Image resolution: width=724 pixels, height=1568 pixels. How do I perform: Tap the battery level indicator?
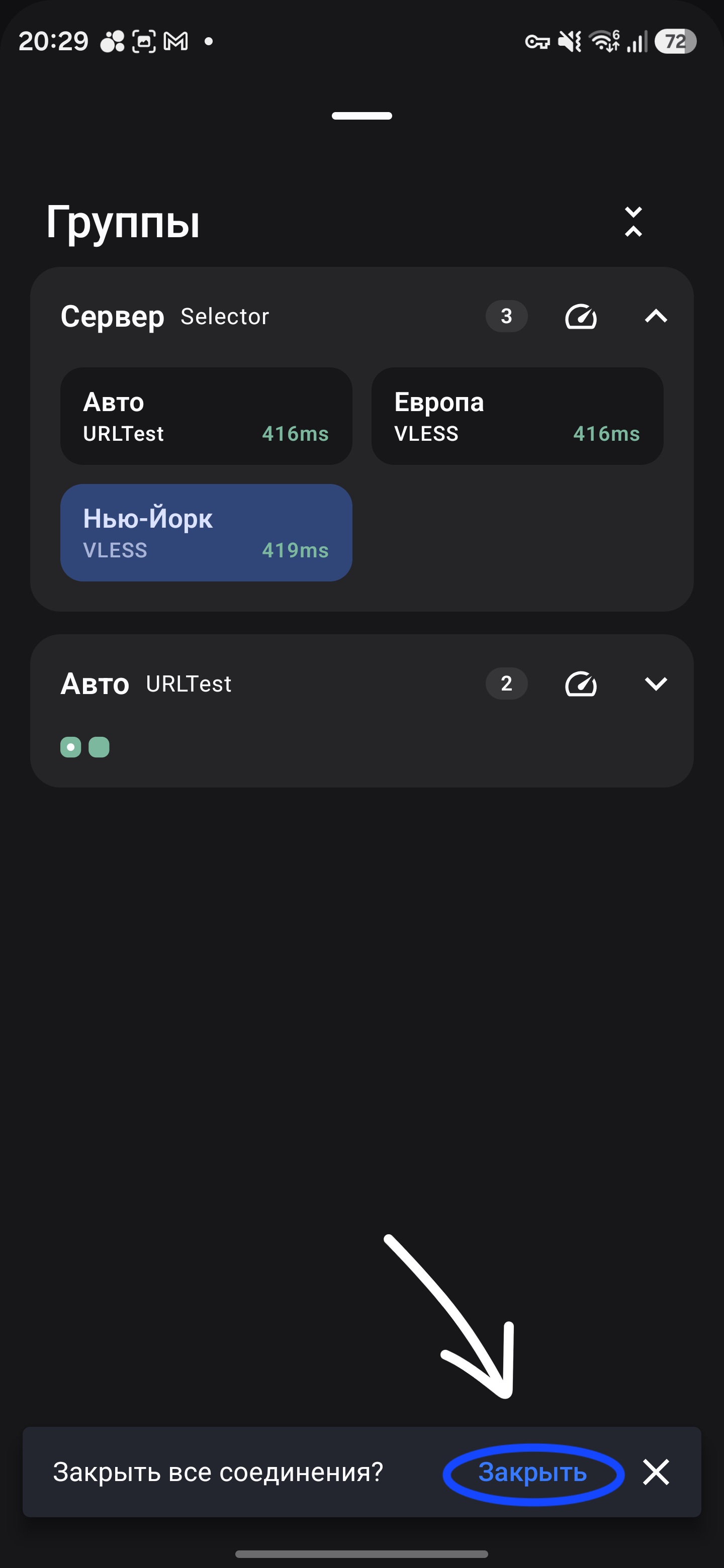pos(675,41)
